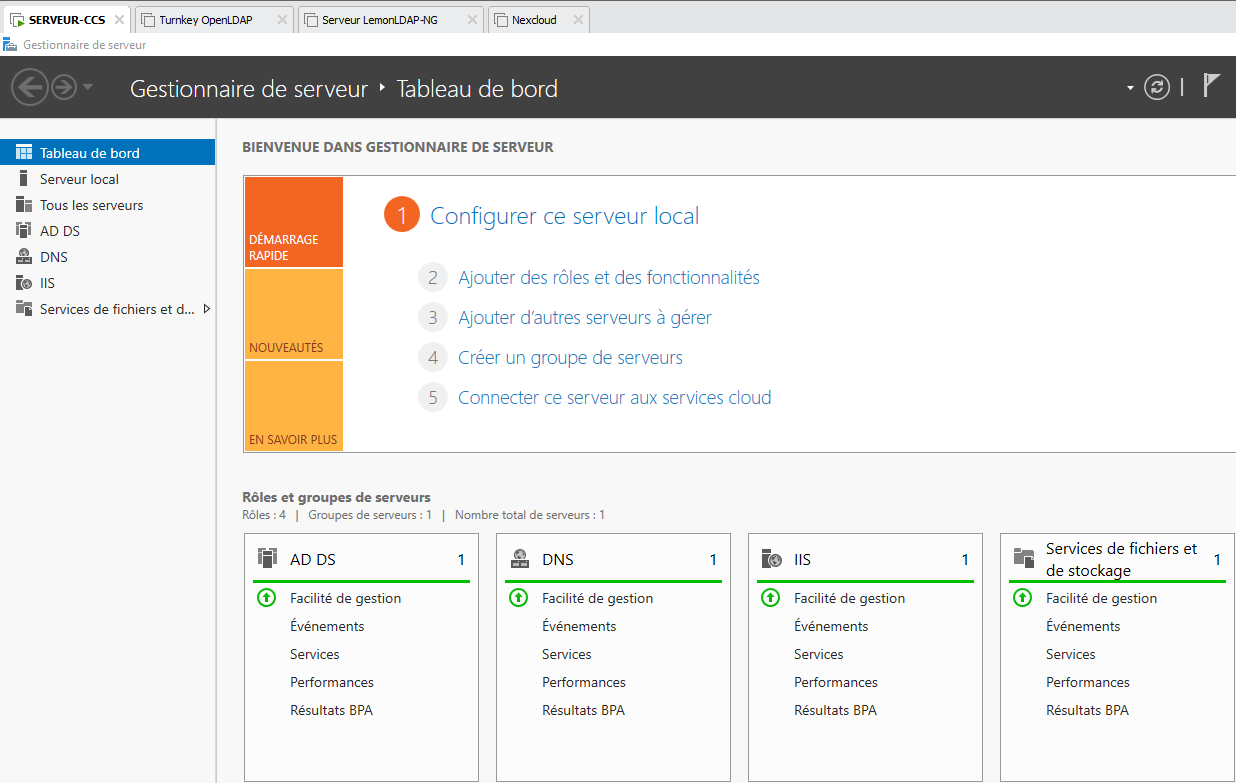Image resolution: width=1236 pixels, height=783 pixels.
Task: Click the AD DS tile icon
Action: (267, 558)
